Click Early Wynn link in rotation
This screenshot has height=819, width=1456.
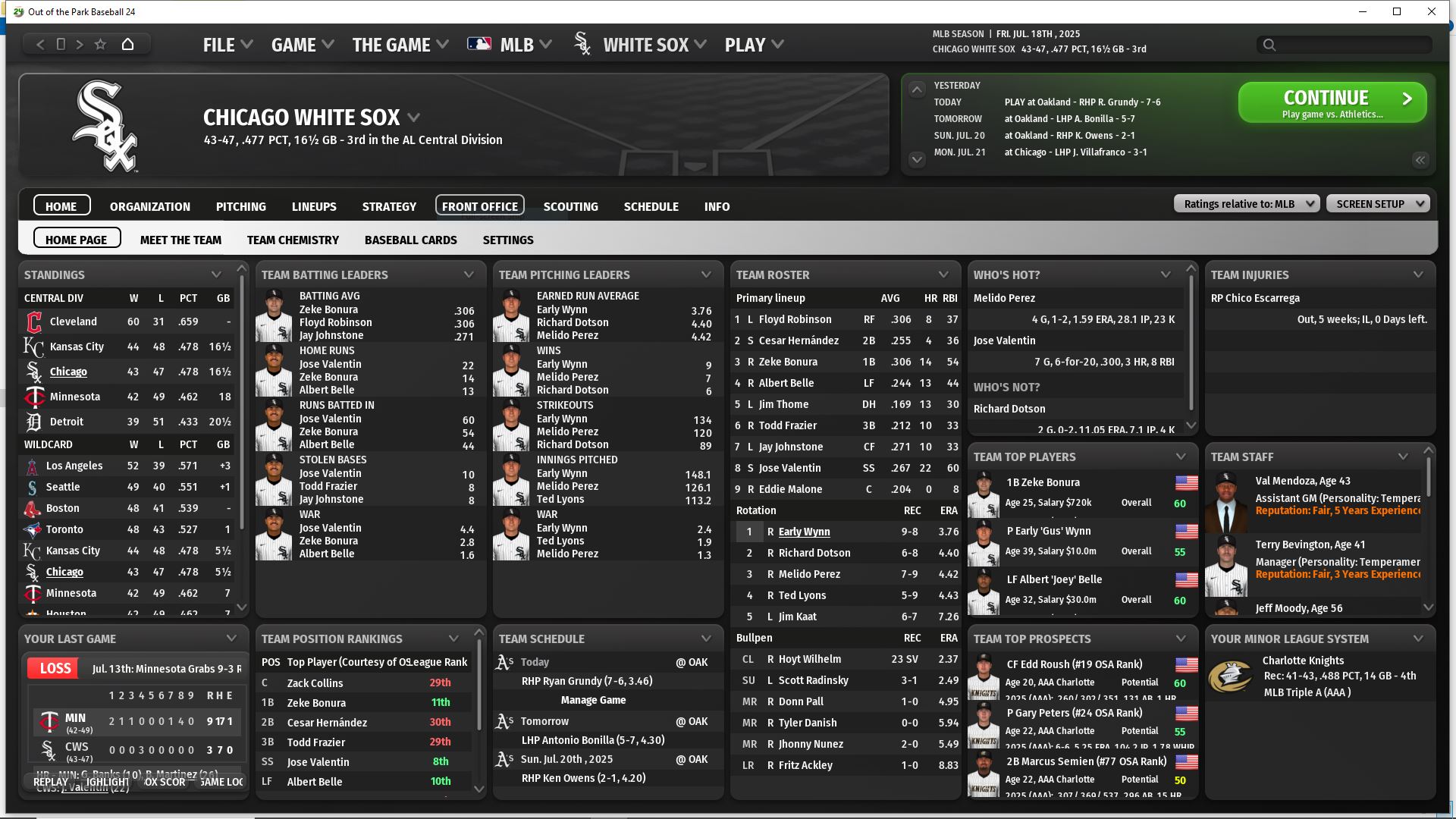[804, 532]
